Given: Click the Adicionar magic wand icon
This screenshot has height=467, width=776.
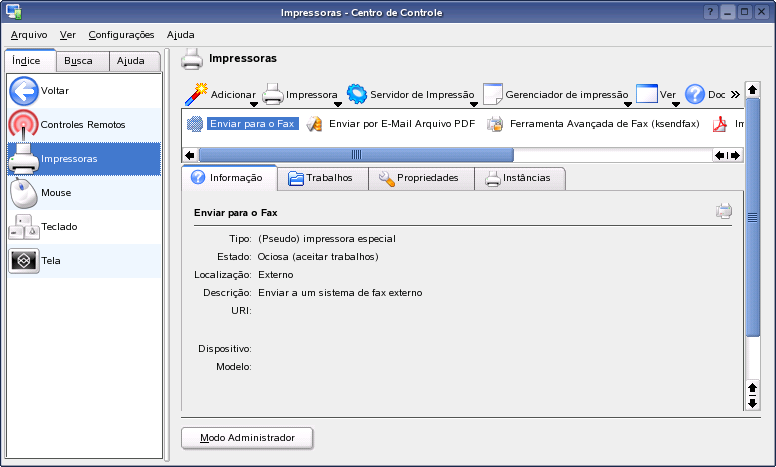Looking at the screenshot, I should tap(196, 94).
